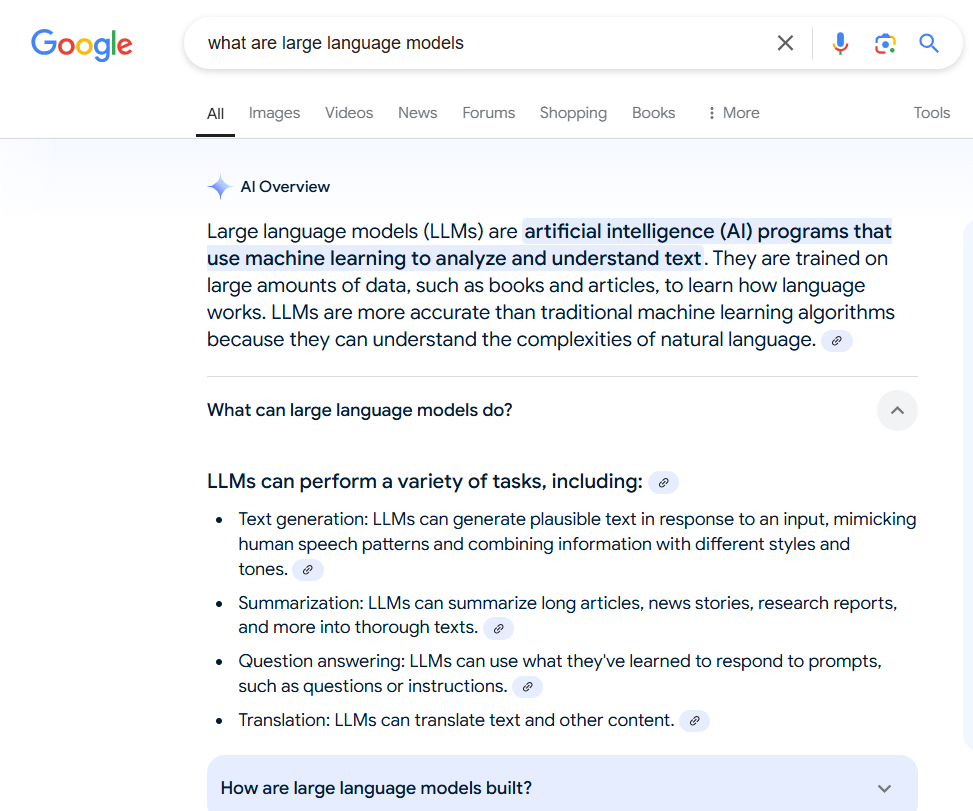Open Google Lens image search icon
This screenshot has height=811, width=973.
(885, 43)
